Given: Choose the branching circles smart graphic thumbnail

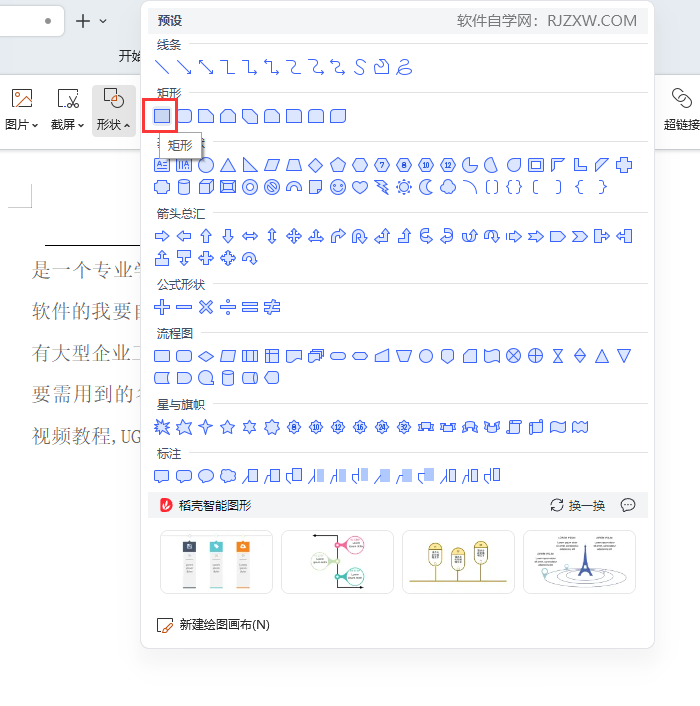Looking at the screenshot, I should [x=338, y=562].
